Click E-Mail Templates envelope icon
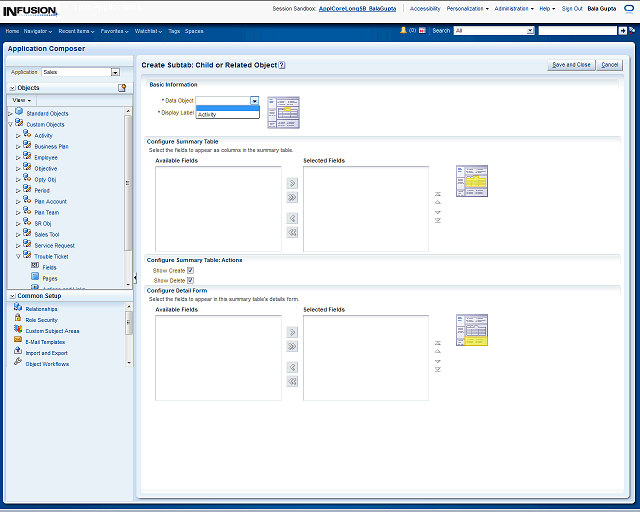The image size is (640, 512). (18, 341)
